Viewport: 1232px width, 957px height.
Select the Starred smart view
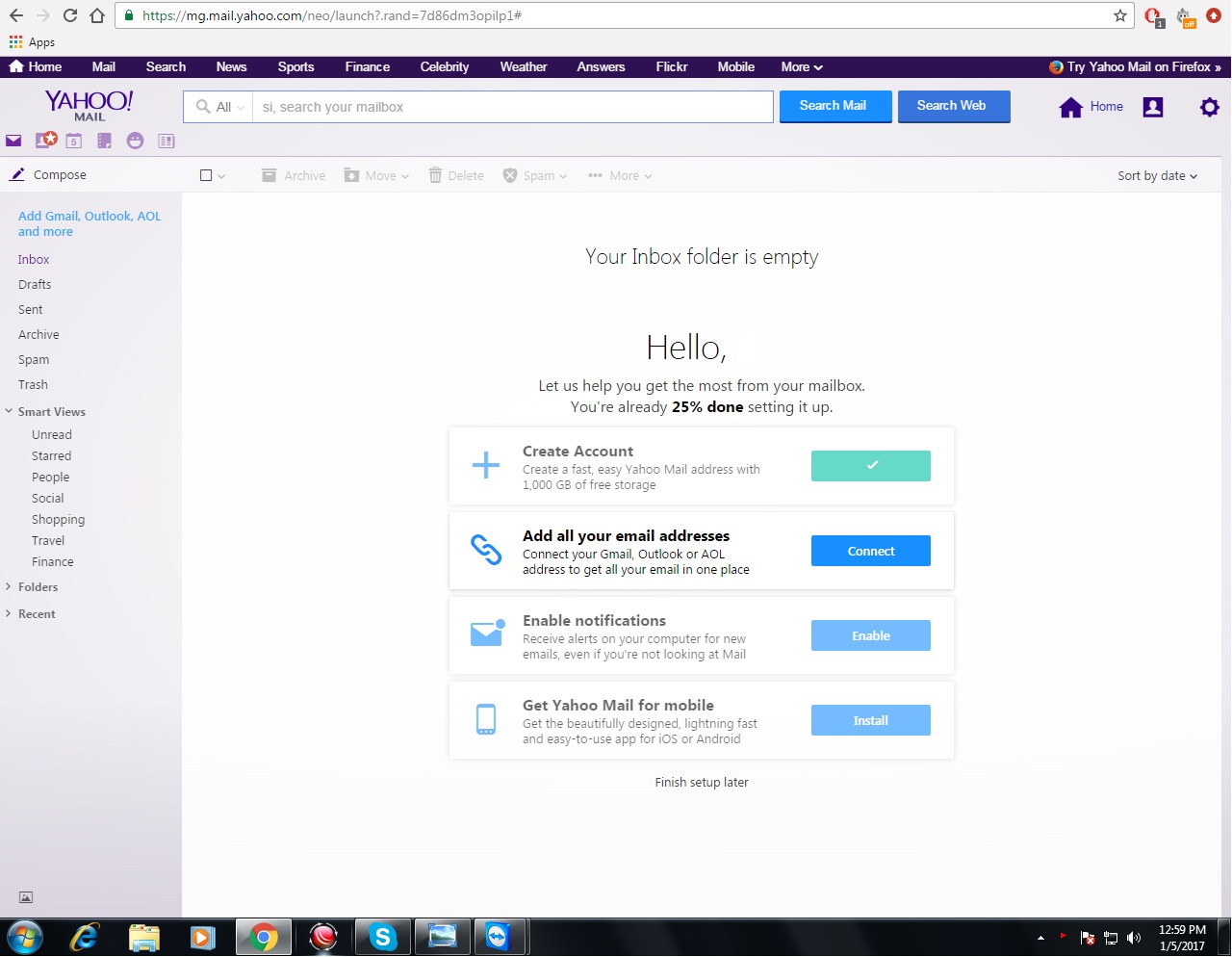click(x=51, y=455)
